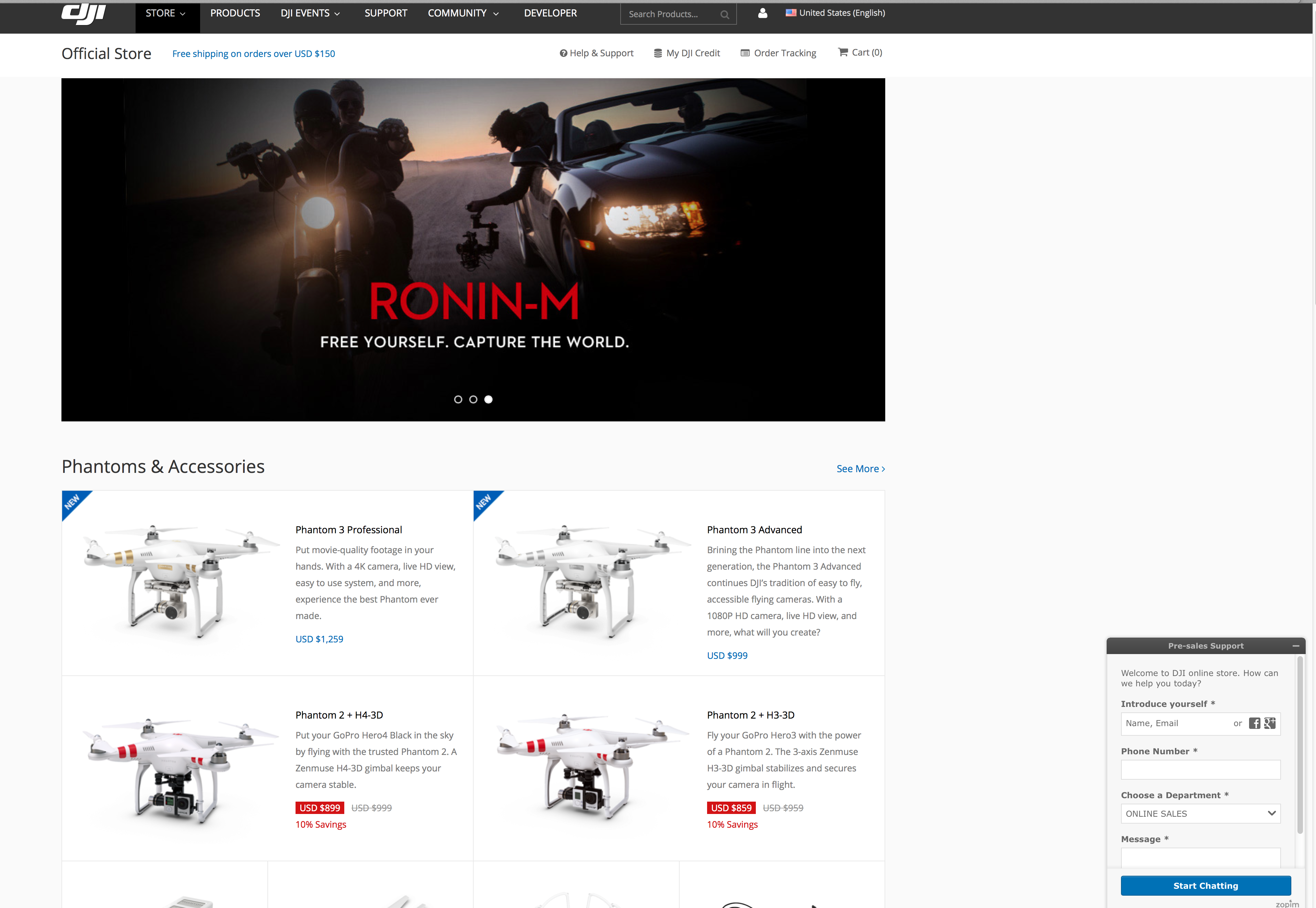
Task: Open language selector United States (English)
Action: [835, 12]
